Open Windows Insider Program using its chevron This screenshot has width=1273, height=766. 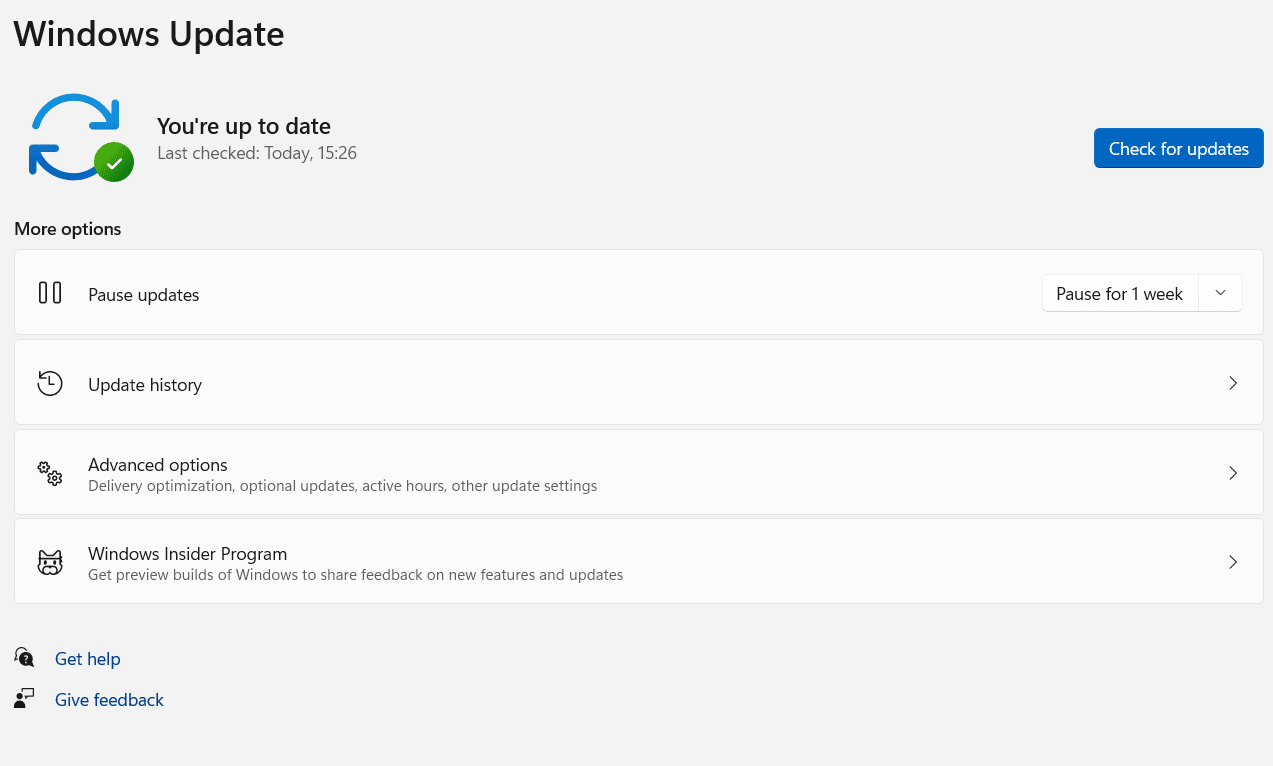1233,562
